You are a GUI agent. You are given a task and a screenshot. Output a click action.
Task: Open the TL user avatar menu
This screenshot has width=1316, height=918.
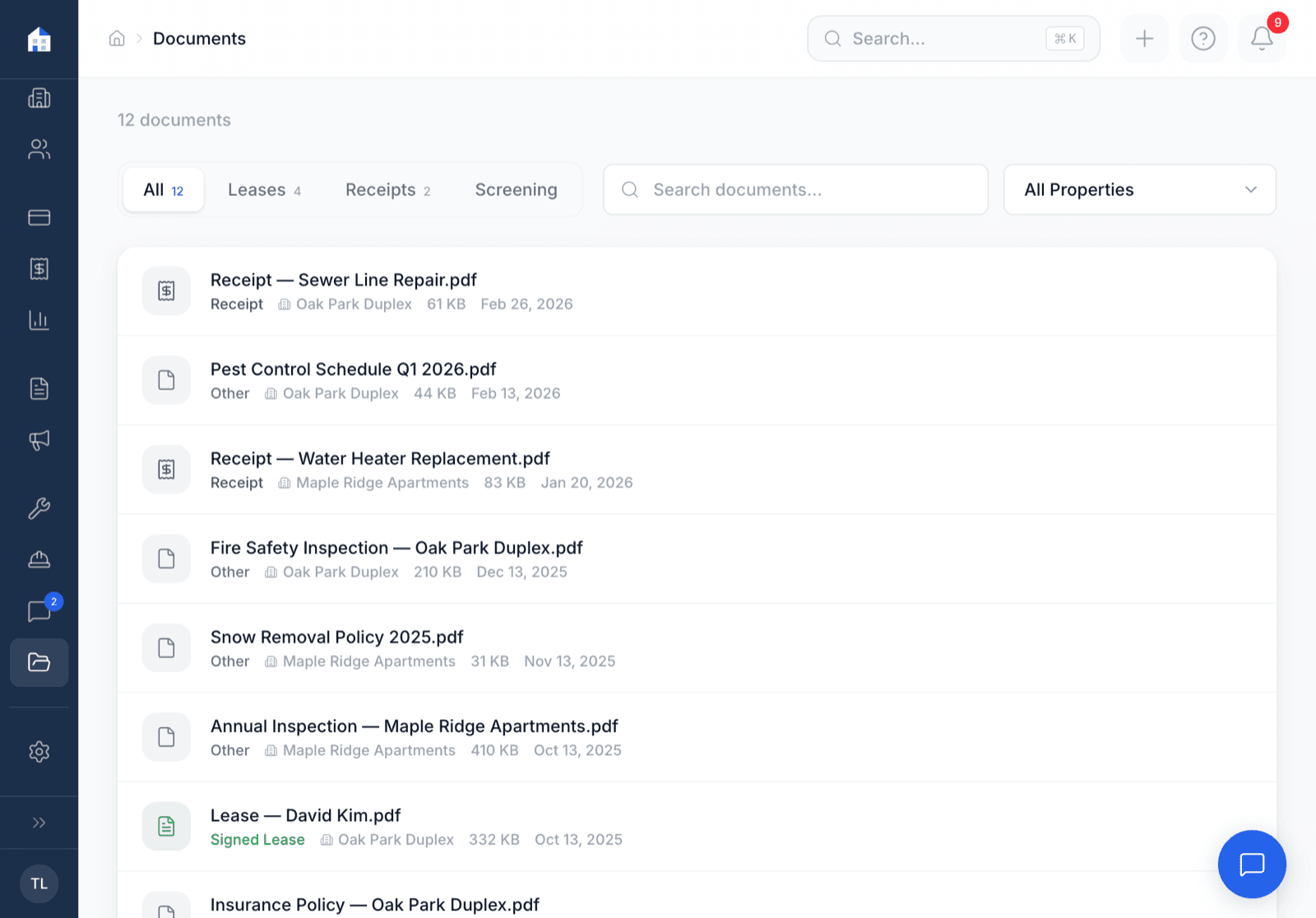(39, 883)
